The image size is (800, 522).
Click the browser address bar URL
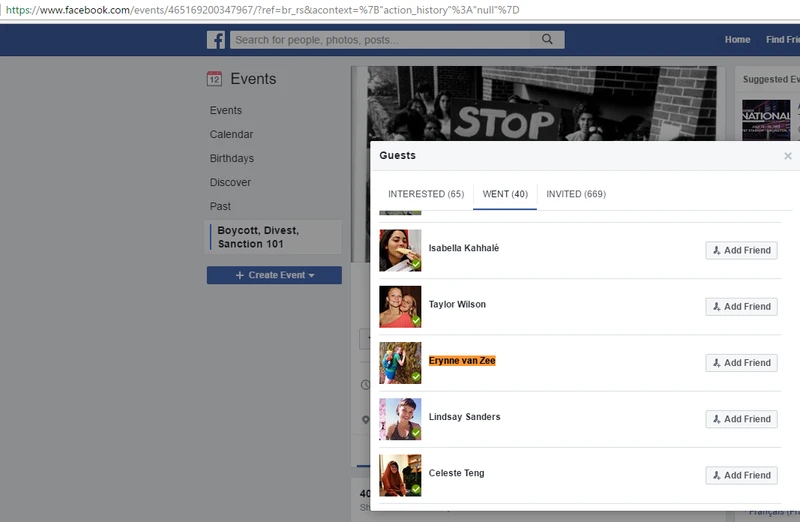(262, 10)
